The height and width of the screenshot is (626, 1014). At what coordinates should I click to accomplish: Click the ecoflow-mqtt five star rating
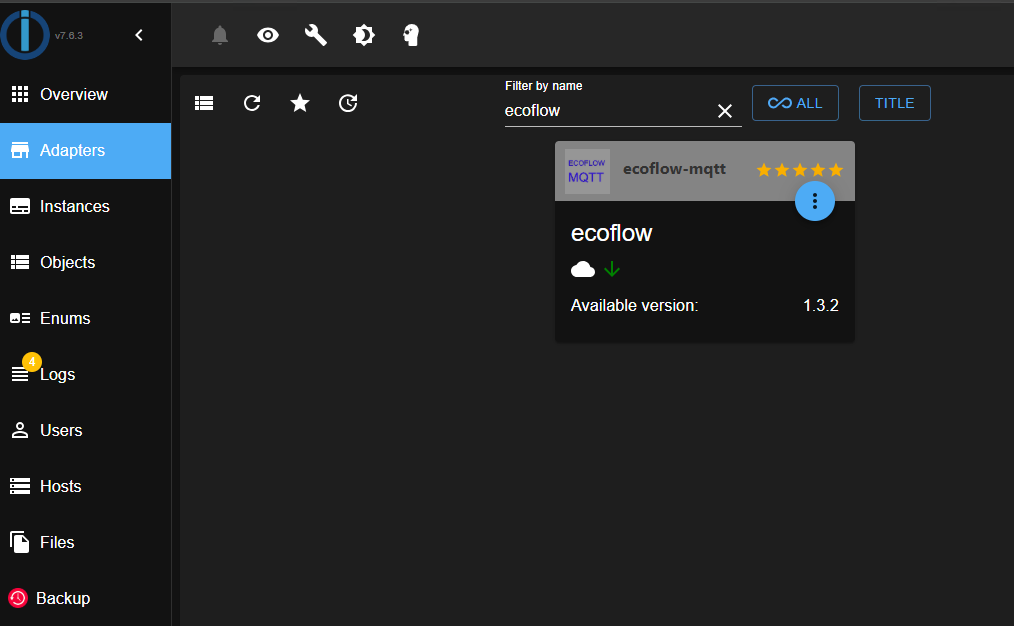pos(800,170)
